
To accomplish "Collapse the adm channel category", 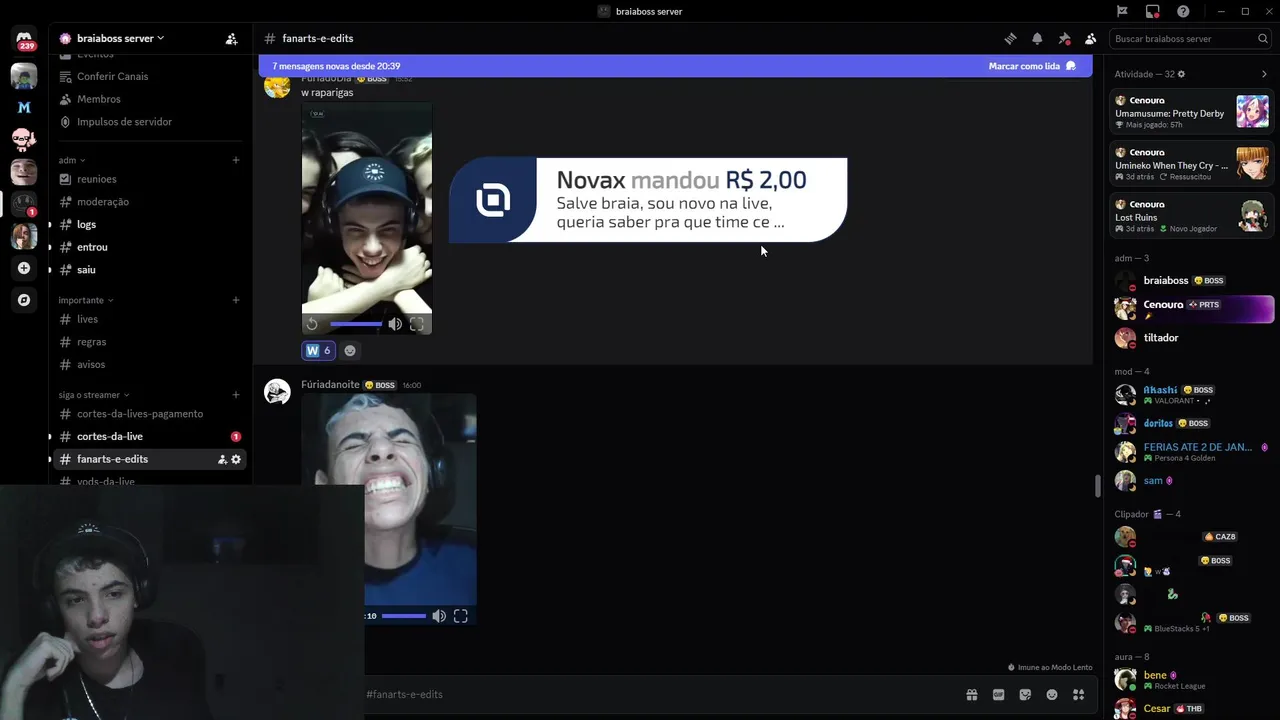I will [72, 160].
